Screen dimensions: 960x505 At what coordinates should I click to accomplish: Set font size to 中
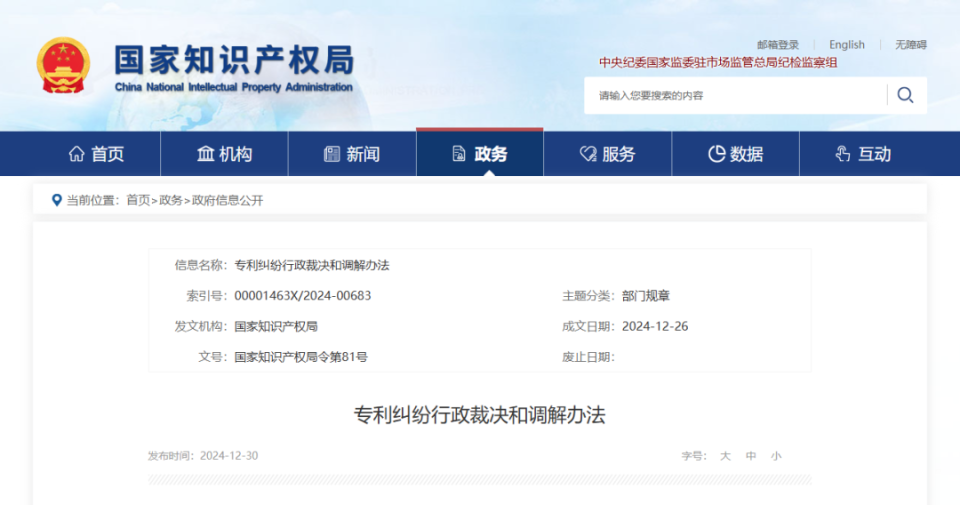pos(751,456)
